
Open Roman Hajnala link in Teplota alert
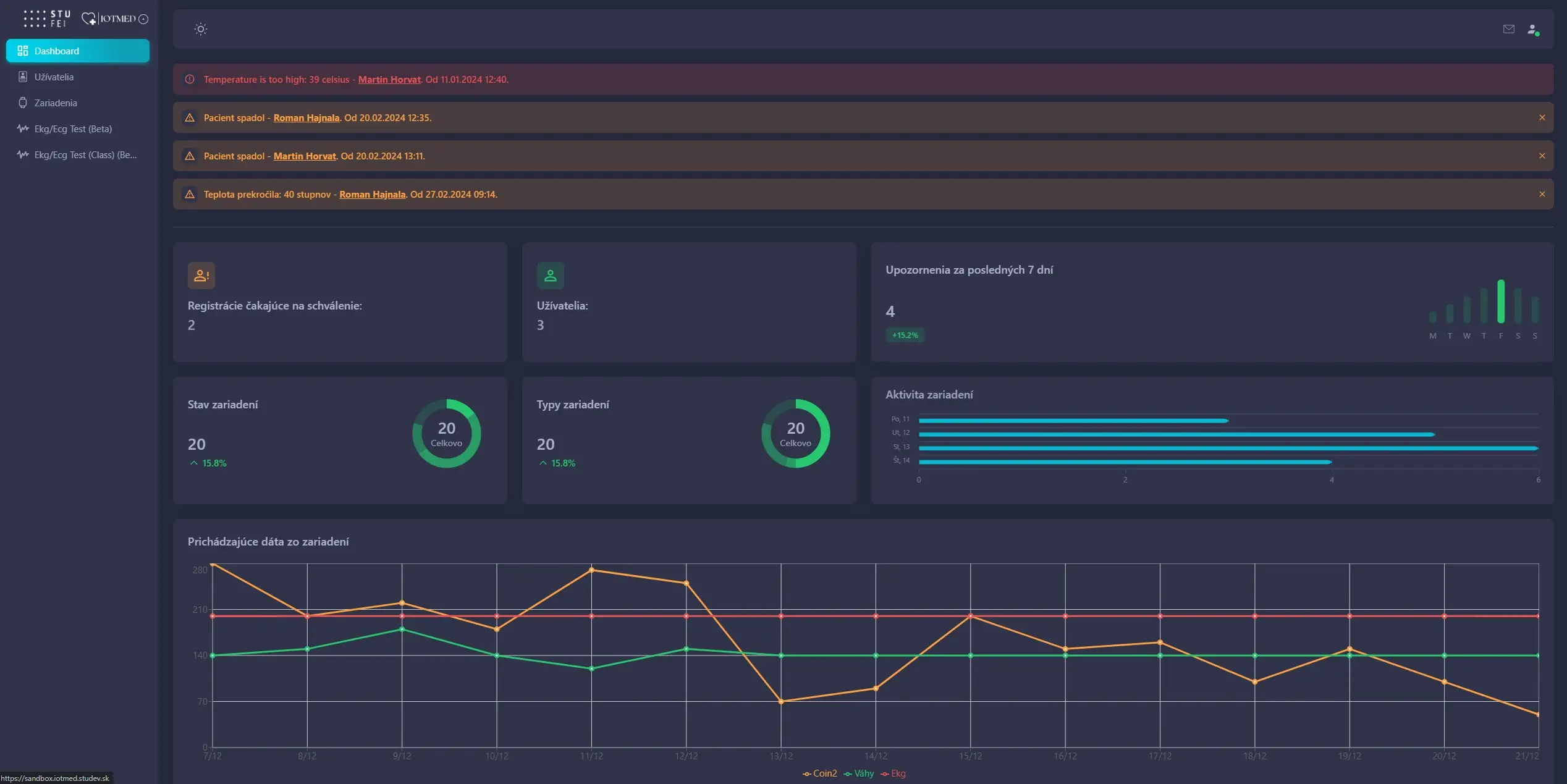[372, 195]
